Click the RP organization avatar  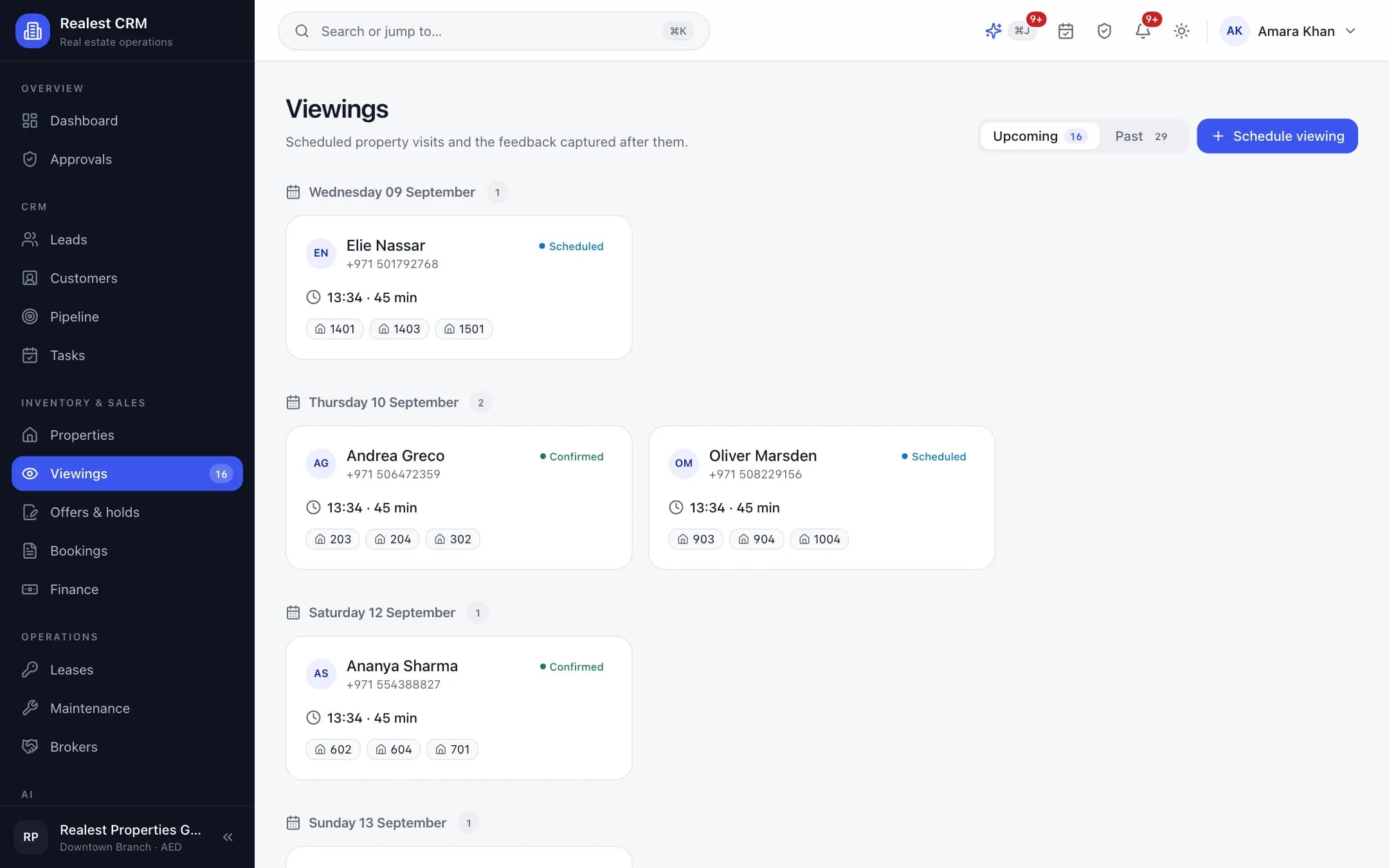pos(31,837)
